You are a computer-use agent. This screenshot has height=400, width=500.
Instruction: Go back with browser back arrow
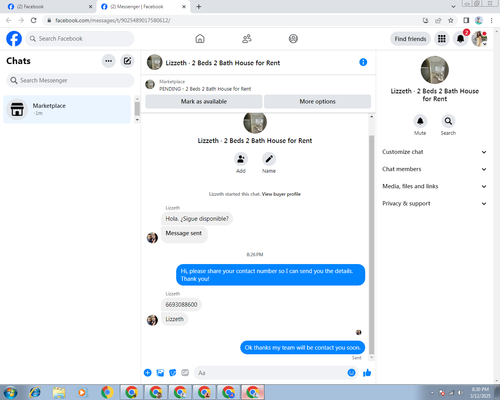[9, 20]
